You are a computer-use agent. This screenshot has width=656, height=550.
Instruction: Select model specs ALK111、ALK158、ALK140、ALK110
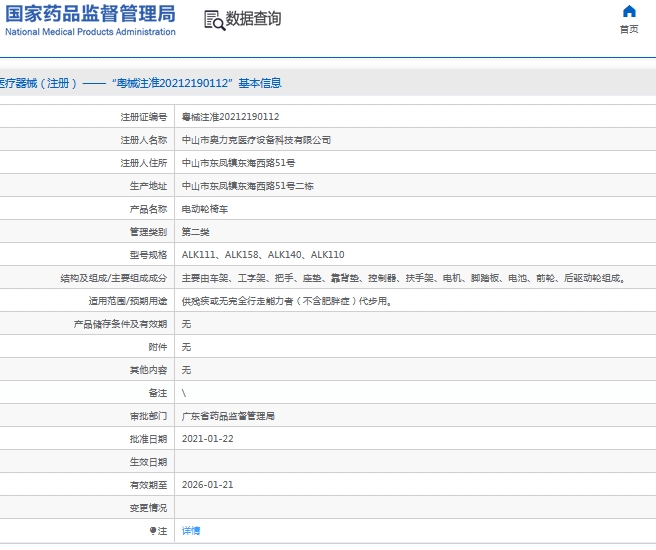[263, 255]
